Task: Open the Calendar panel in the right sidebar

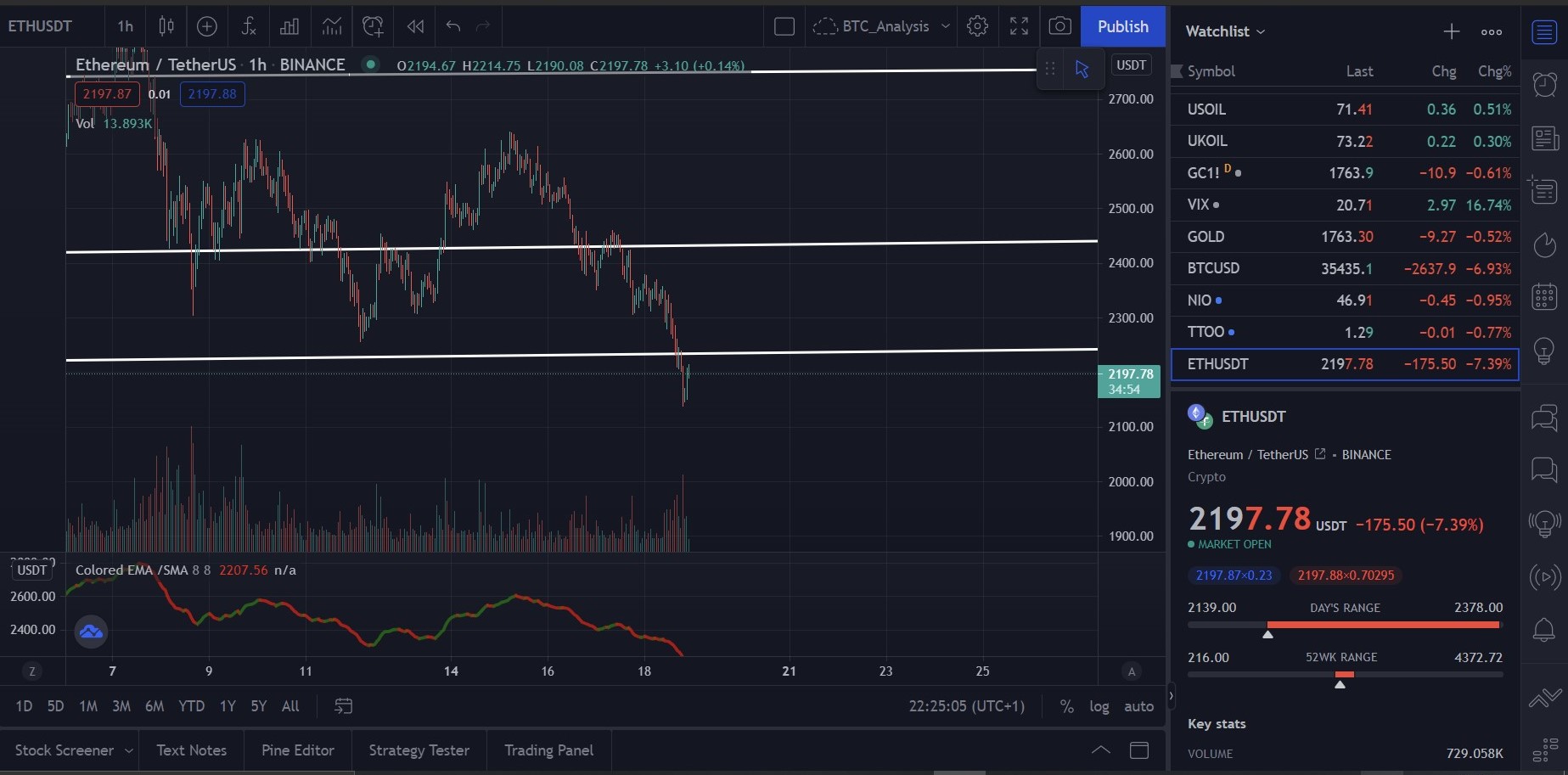Action: 1544,297
